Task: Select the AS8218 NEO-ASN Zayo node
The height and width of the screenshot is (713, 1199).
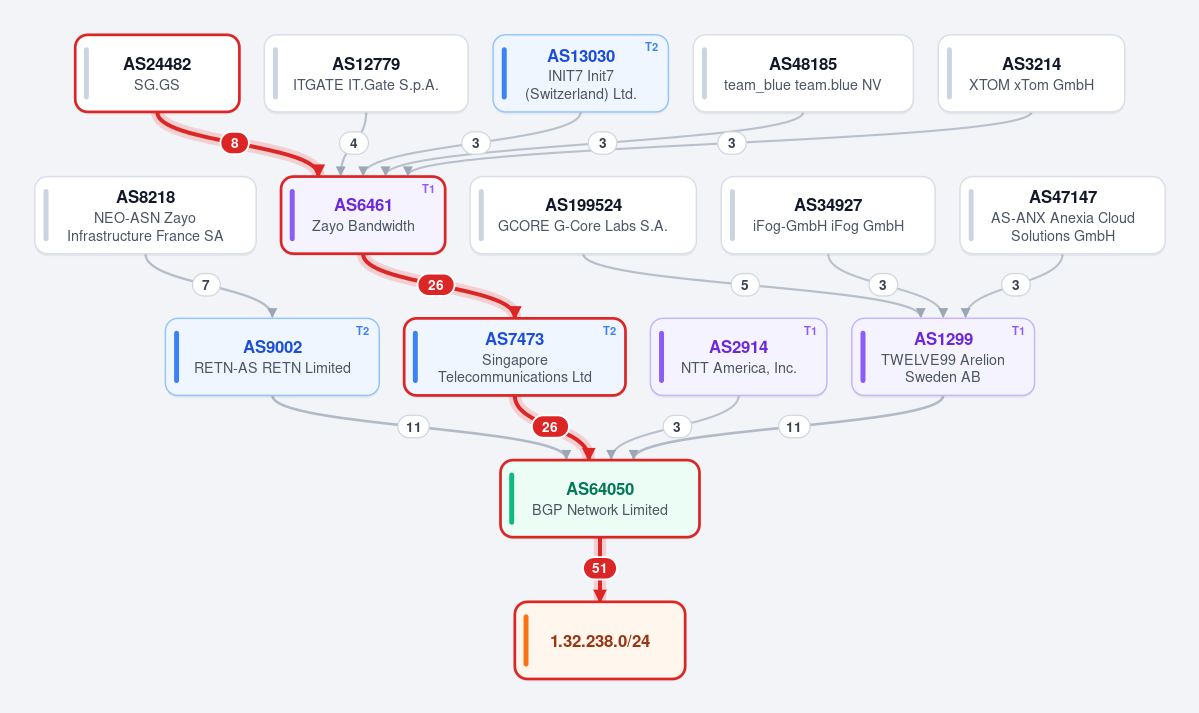Action: click(145, 216)
